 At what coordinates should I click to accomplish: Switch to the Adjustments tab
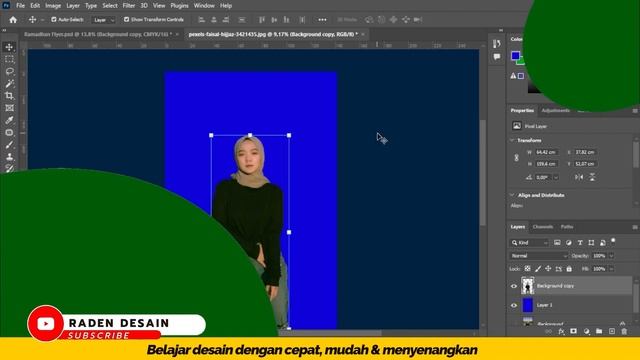pos(556,111)
